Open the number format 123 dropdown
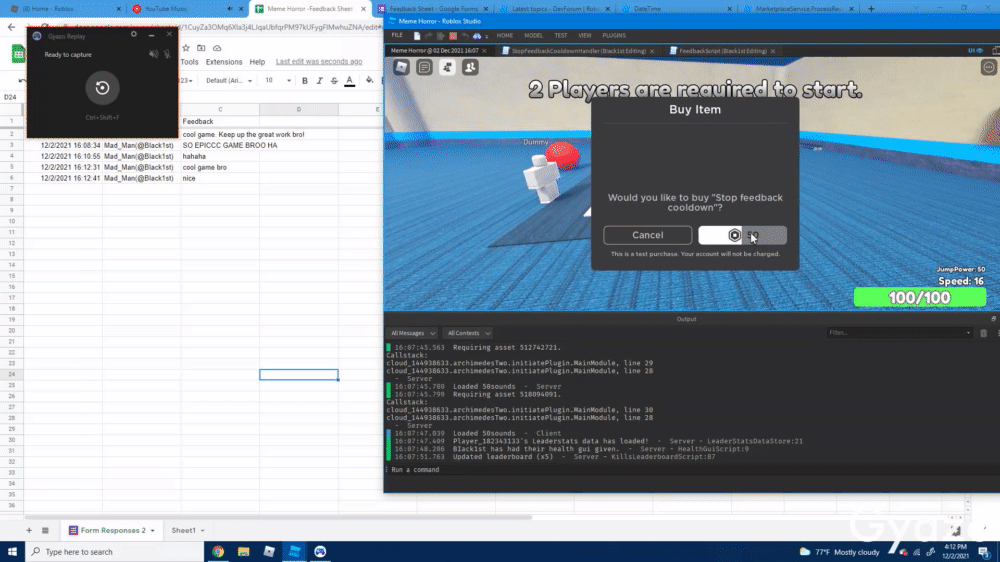Screen dimensions: 1000x562 (186, 81)
